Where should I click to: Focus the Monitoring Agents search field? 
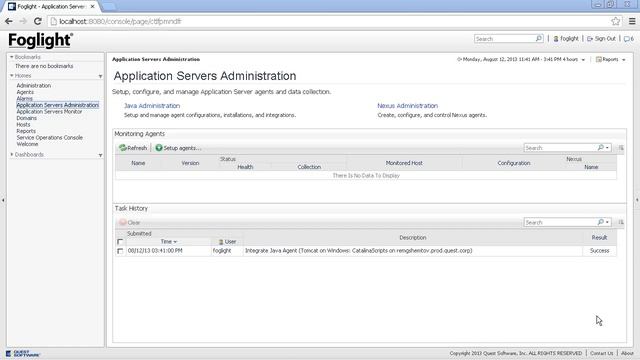(560, 148)
